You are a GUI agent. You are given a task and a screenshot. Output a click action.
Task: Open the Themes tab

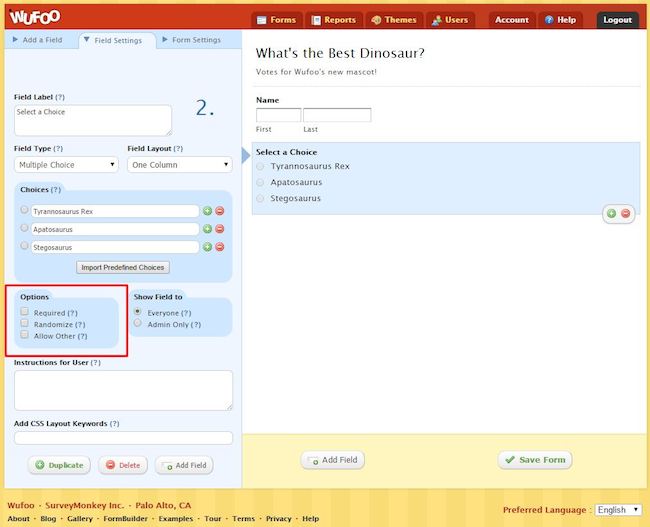click(x=394, y=20)
